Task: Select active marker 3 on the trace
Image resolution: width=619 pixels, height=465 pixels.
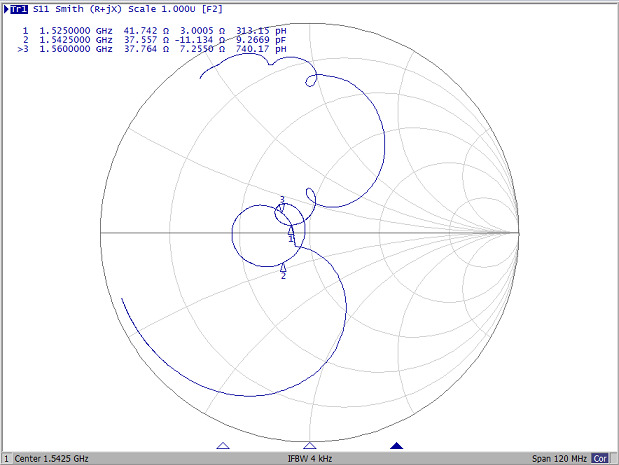Action: pyautogui.click(x=282, y=207)
